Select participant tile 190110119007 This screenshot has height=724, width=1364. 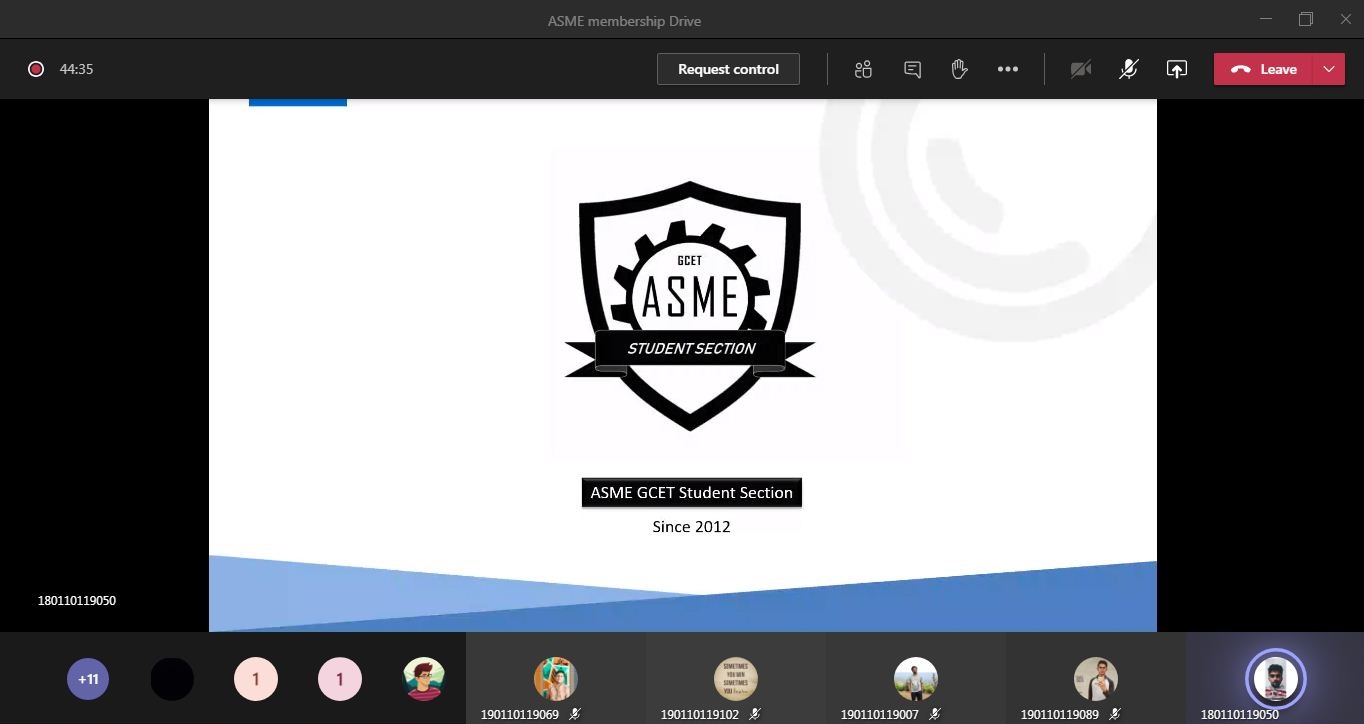(x=916, y=678)
